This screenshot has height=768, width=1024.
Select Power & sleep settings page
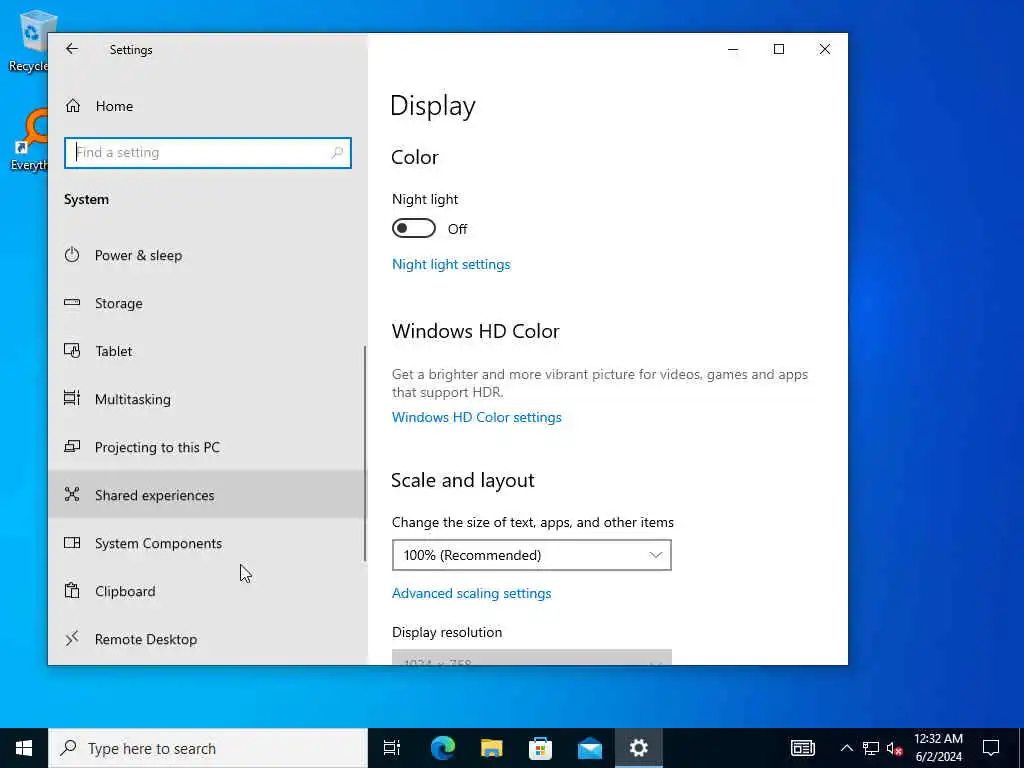click(206, 255)
